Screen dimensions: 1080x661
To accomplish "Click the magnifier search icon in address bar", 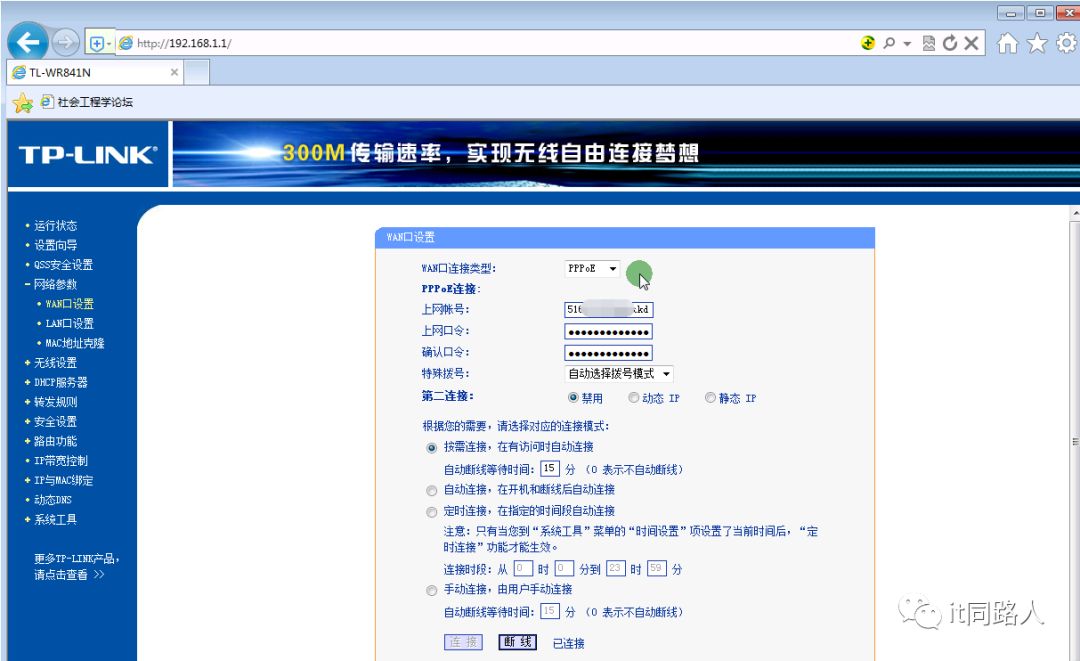I will 889,43.
